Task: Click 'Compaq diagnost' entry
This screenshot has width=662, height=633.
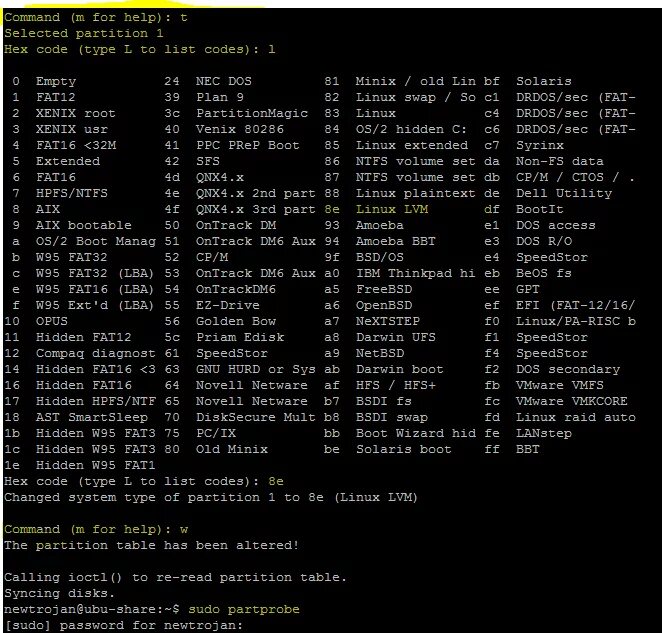Action: pyautogui.click(x=95, y=353)
